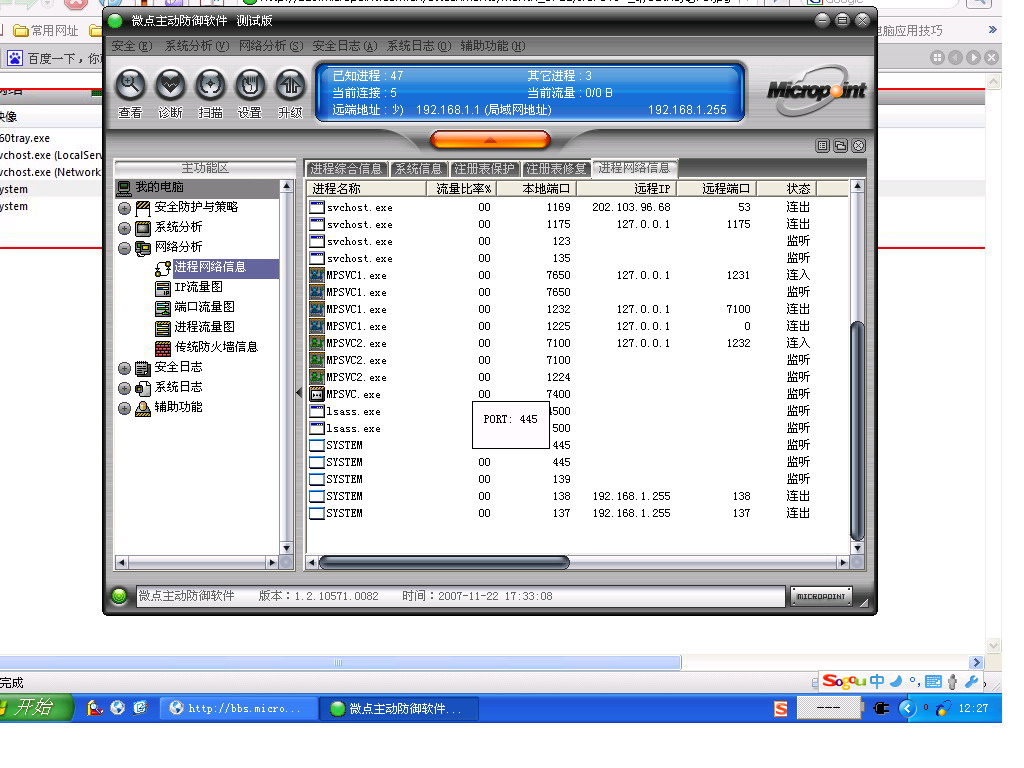Click the first small view icon above the tabs

point(823,146)
